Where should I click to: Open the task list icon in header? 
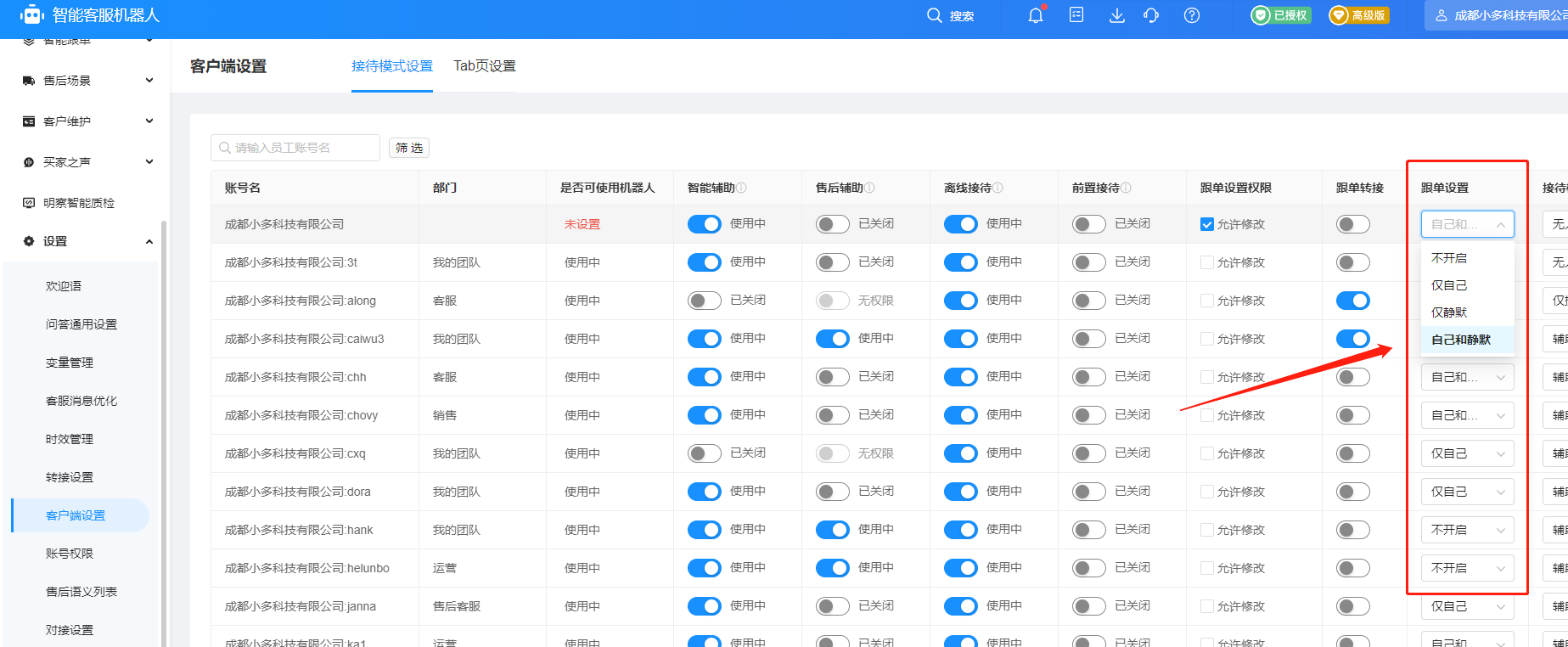tap(1076, 15)
